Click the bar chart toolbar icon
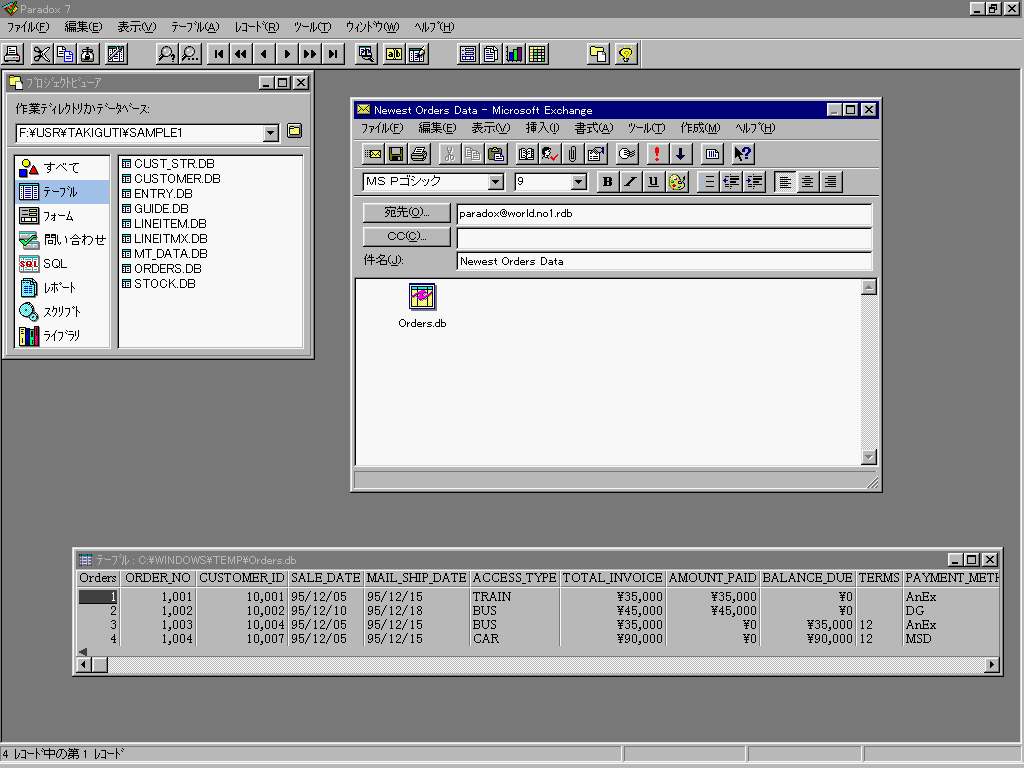 pyautogui.click(x=514, y=54)
